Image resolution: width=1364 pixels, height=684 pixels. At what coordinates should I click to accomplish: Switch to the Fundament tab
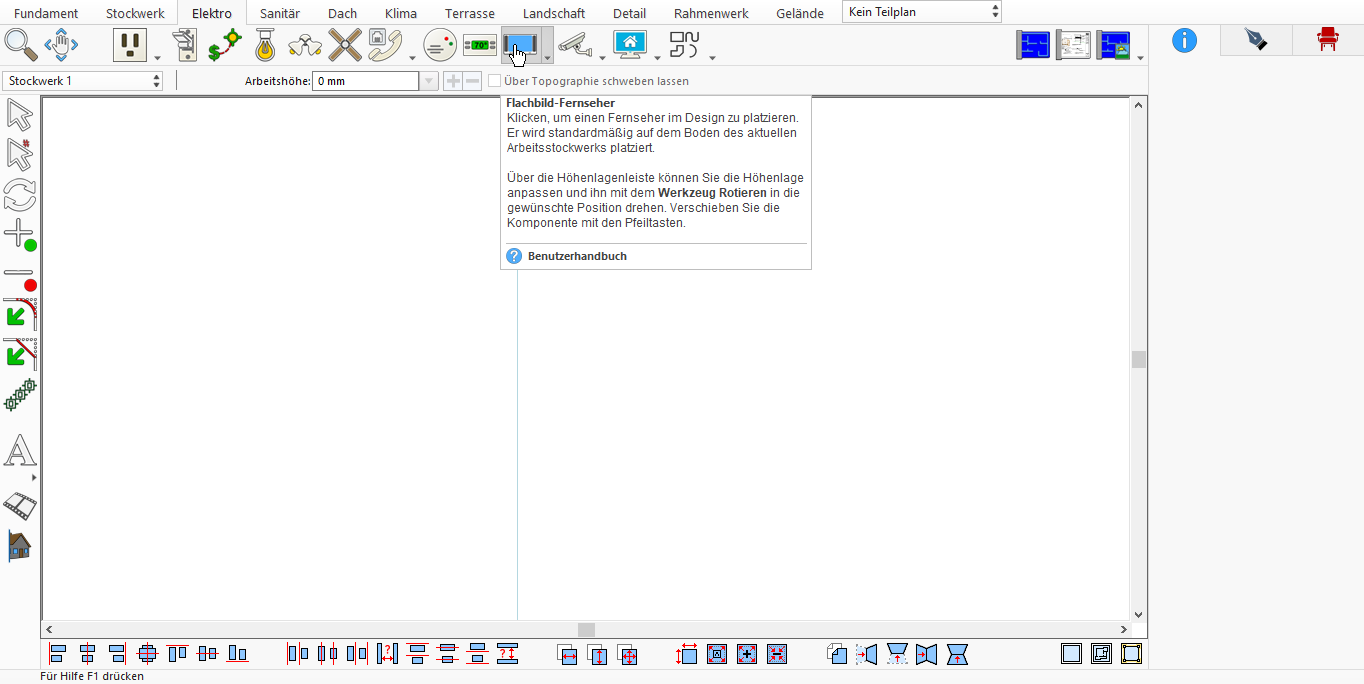coord(46,14)
